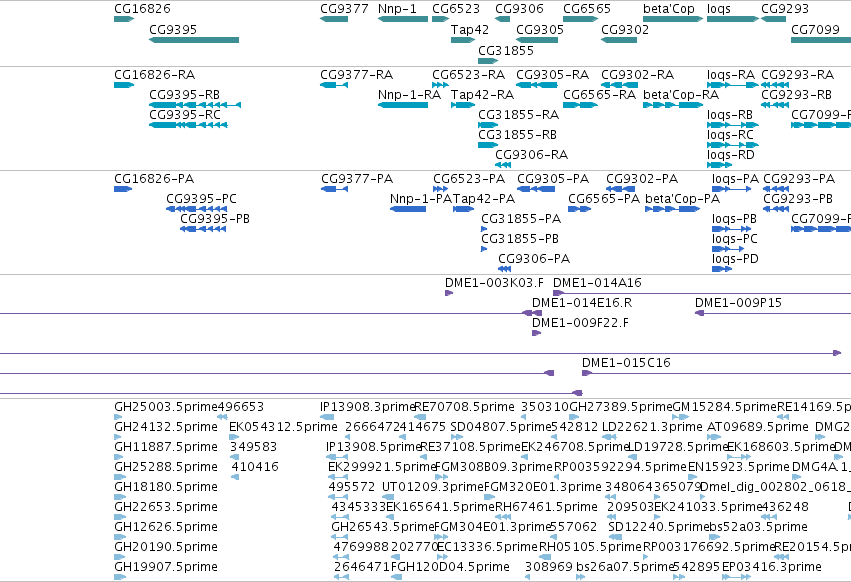The height and width of the screenshot is (582, 851).
Task: Select BAC end DME1-014E16.R
Action: [582, 303]
